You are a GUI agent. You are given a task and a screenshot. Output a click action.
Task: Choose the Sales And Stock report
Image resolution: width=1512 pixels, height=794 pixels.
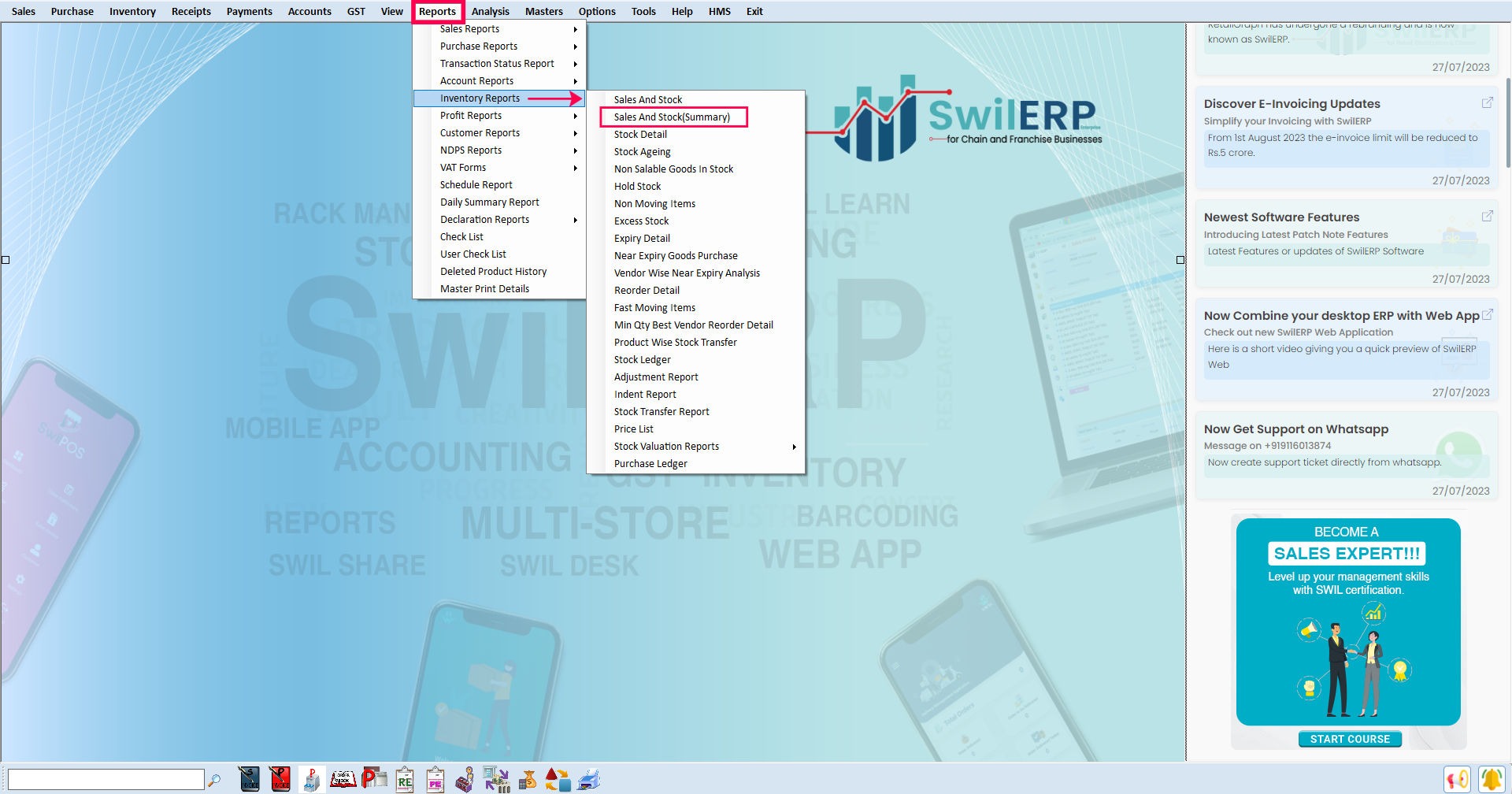(x=696, y=100)
